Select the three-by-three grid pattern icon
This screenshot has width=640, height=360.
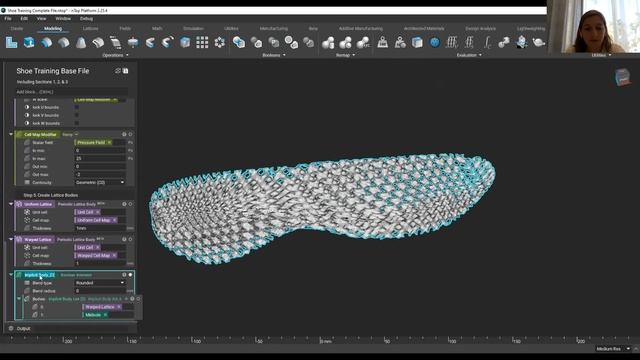(202, 42)
